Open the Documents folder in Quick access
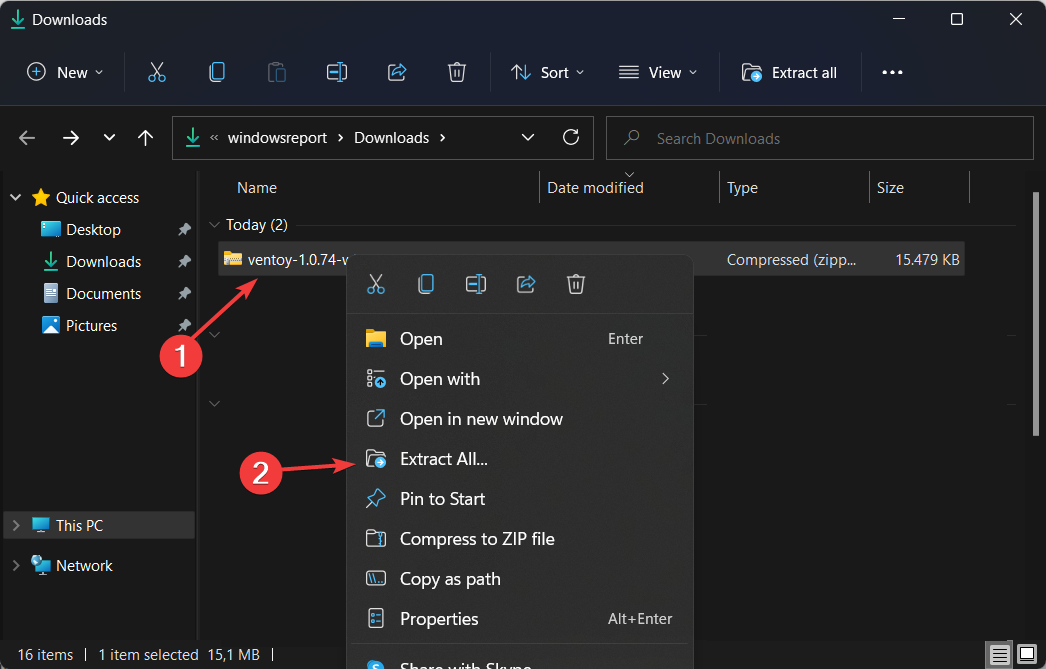 coord(103,293)
